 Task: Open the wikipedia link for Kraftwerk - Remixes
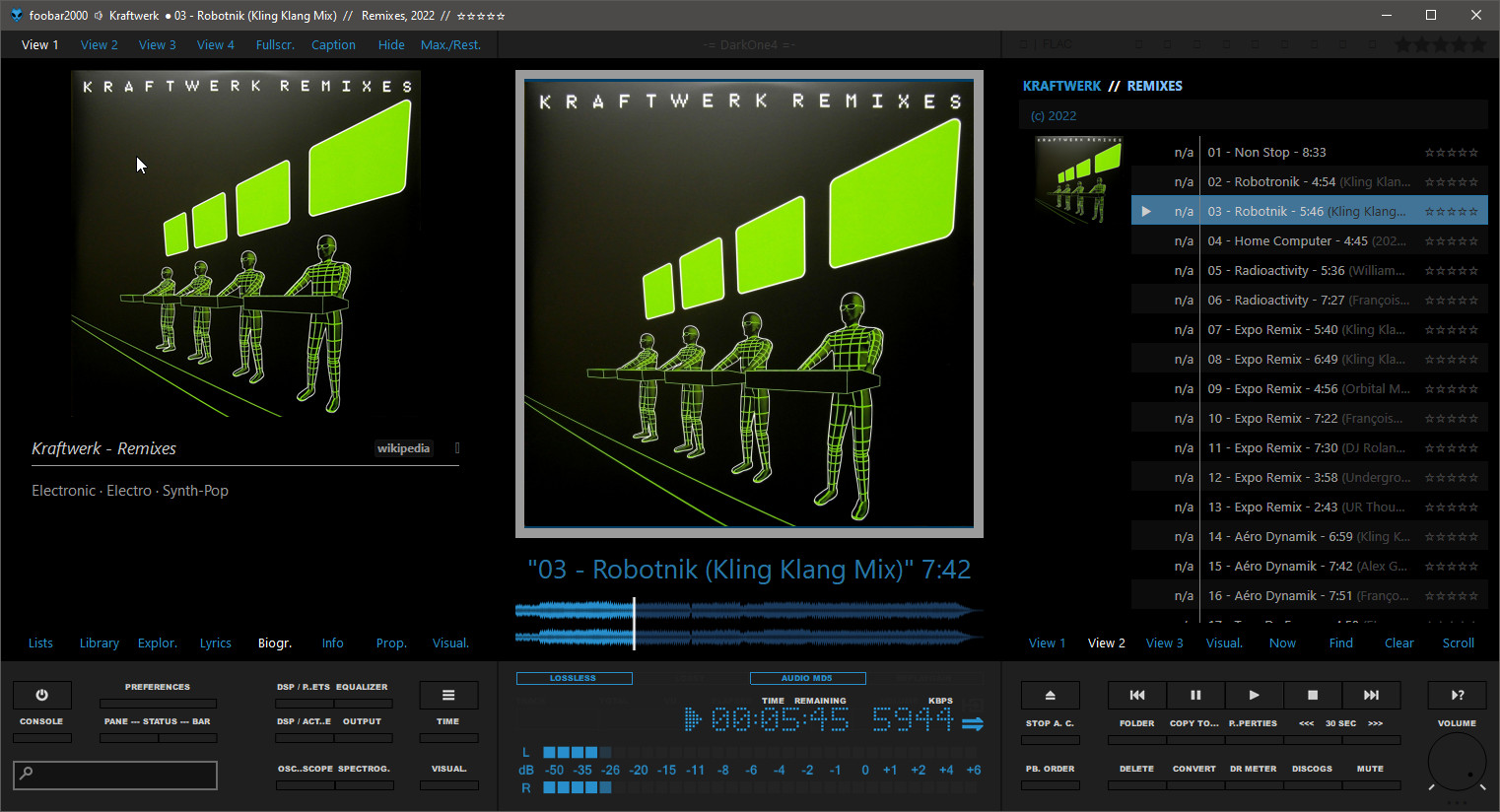404,448
